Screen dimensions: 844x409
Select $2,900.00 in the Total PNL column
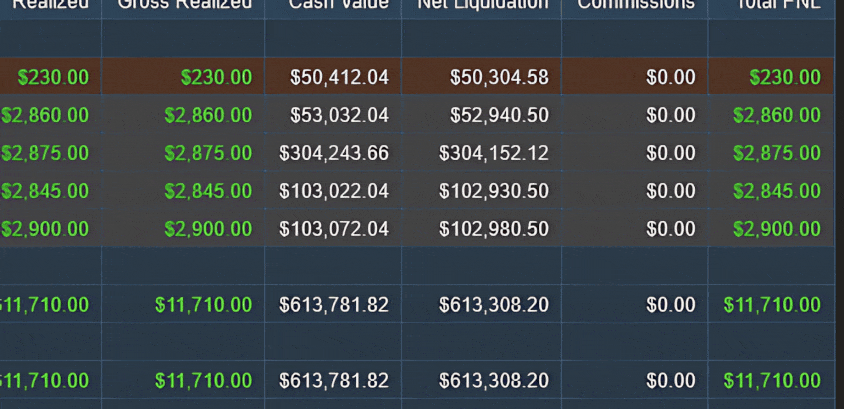[776, 229]
